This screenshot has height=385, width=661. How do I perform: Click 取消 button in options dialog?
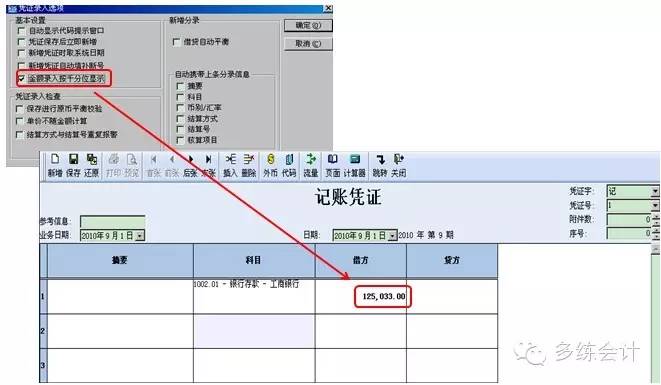click(x=308, y=44)
